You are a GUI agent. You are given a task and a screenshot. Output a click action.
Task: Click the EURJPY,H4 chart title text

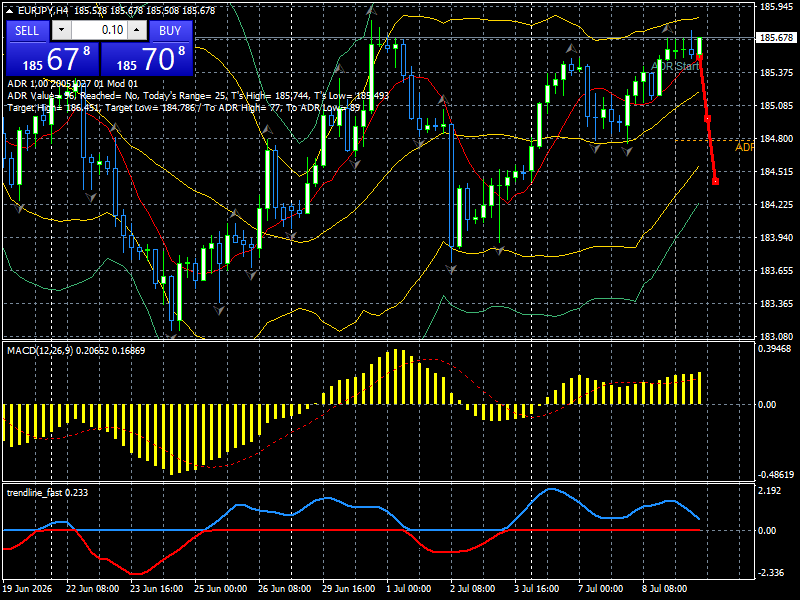coord(44,10)
